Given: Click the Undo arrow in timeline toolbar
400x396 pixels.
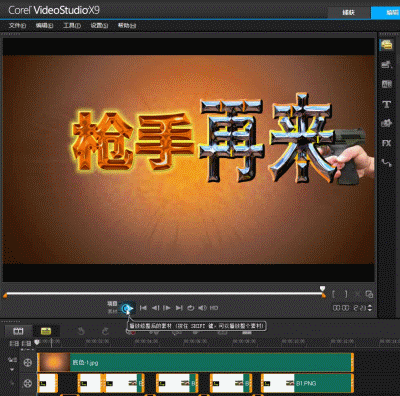Looking at the screenshot, I should pyautogui.click(x=81, y=331).
